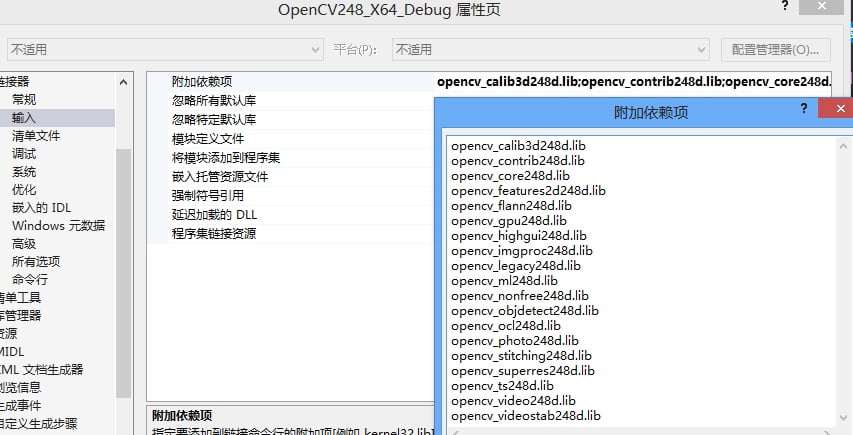Screen dimensions: 853x435
Task: Select 优化 in the linker tree
Action: click(x=24, y=189)
